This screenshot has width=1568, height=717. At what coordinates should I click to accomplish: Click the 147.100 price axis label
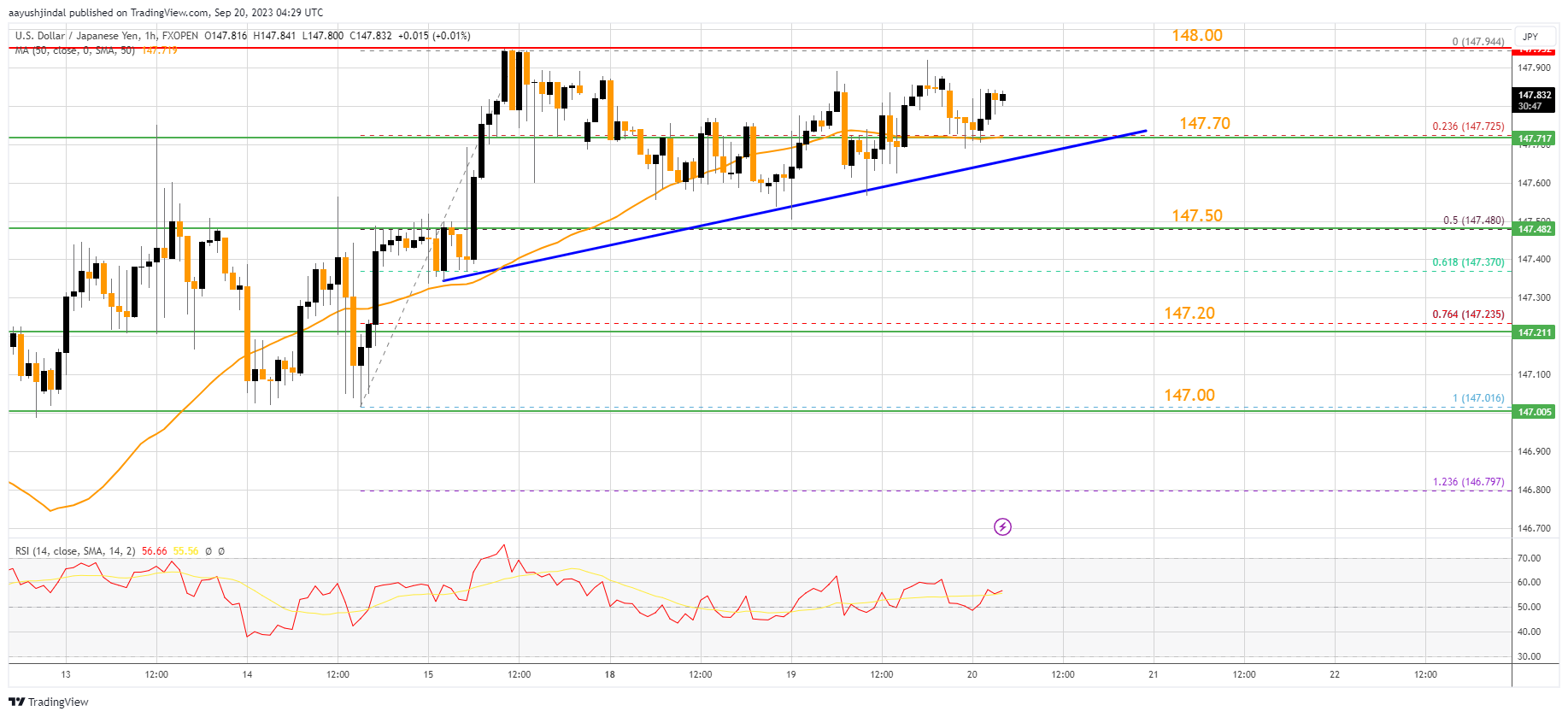click(1533, 374)
